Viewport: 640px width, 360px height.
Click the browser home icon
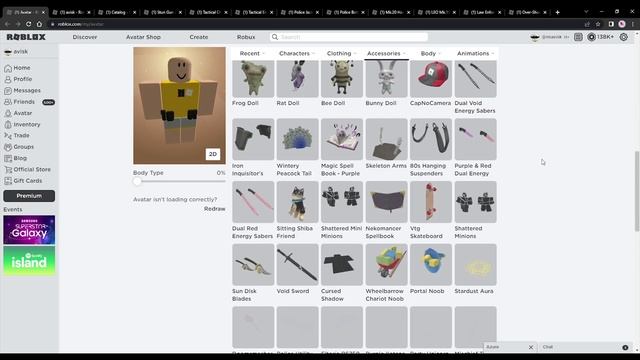[39, 24]
